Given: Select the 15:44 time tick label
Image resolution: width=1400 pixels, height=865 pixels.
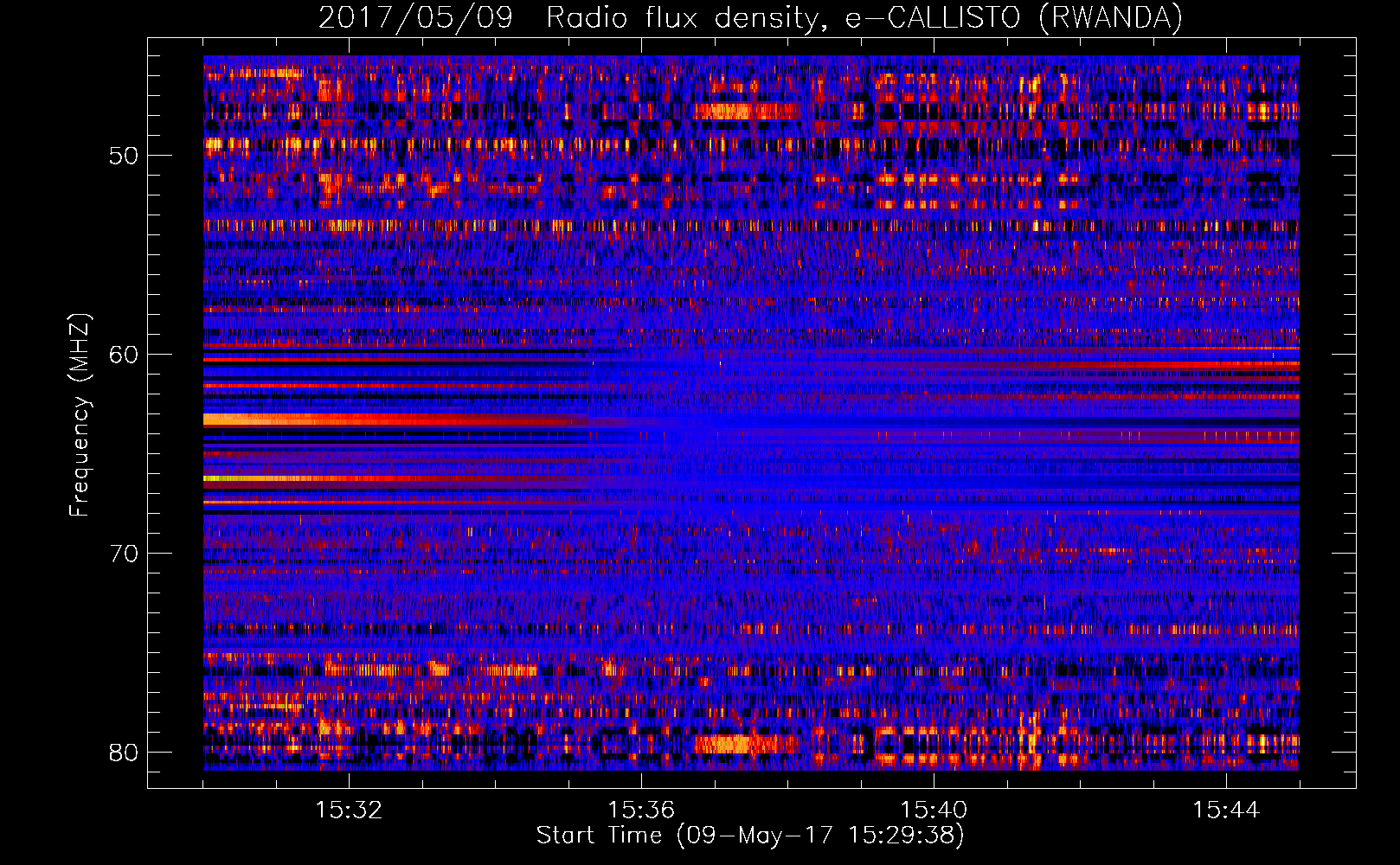Looking at the screenshot, I should pyautogui.click(x=1226, y=810).
